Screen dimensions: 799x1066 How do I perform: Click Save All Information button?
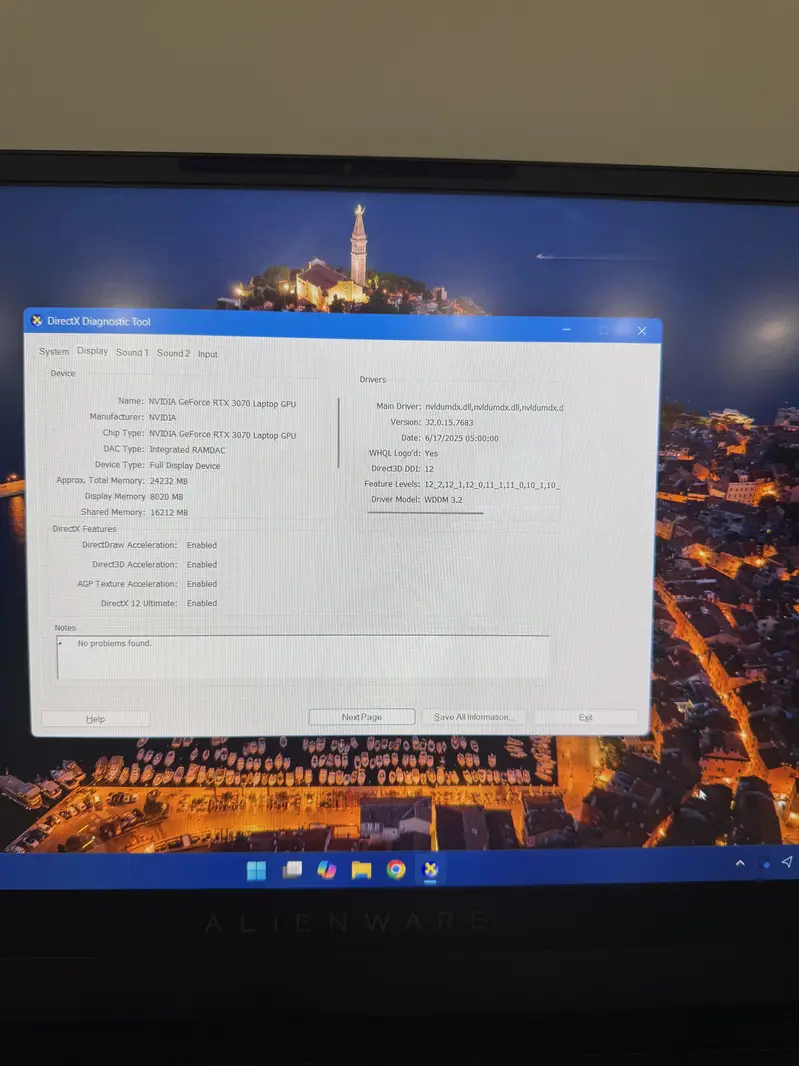[473, 717]
